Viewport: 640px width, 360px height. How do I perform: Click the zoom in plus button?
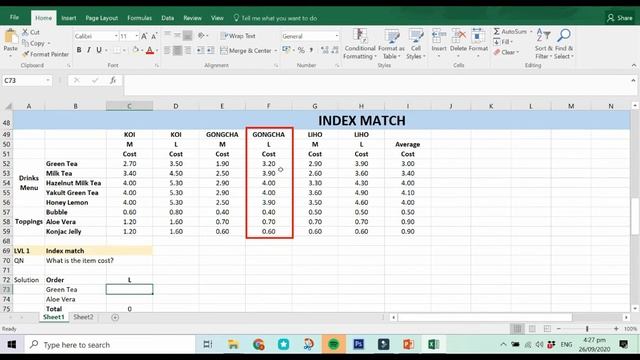pos(616,329)
